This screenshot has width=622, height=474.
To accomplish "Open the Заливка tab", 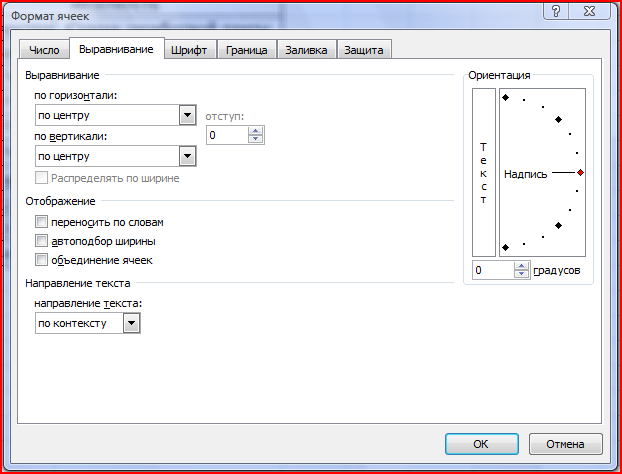I will 306,50.
